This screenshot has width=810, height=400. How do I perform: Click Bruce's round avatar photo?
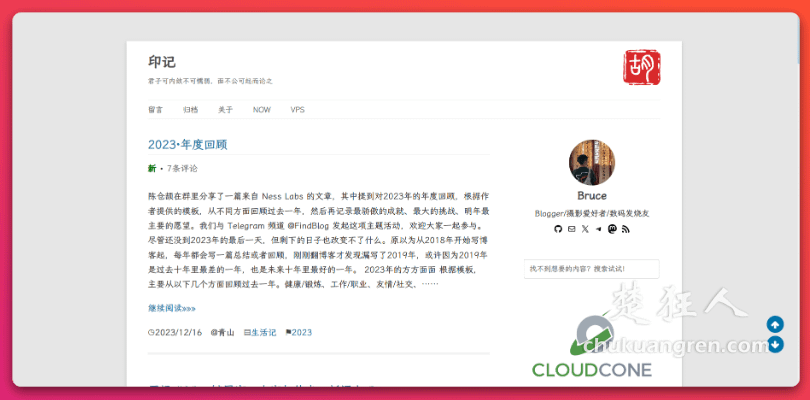tap(592, 162)
